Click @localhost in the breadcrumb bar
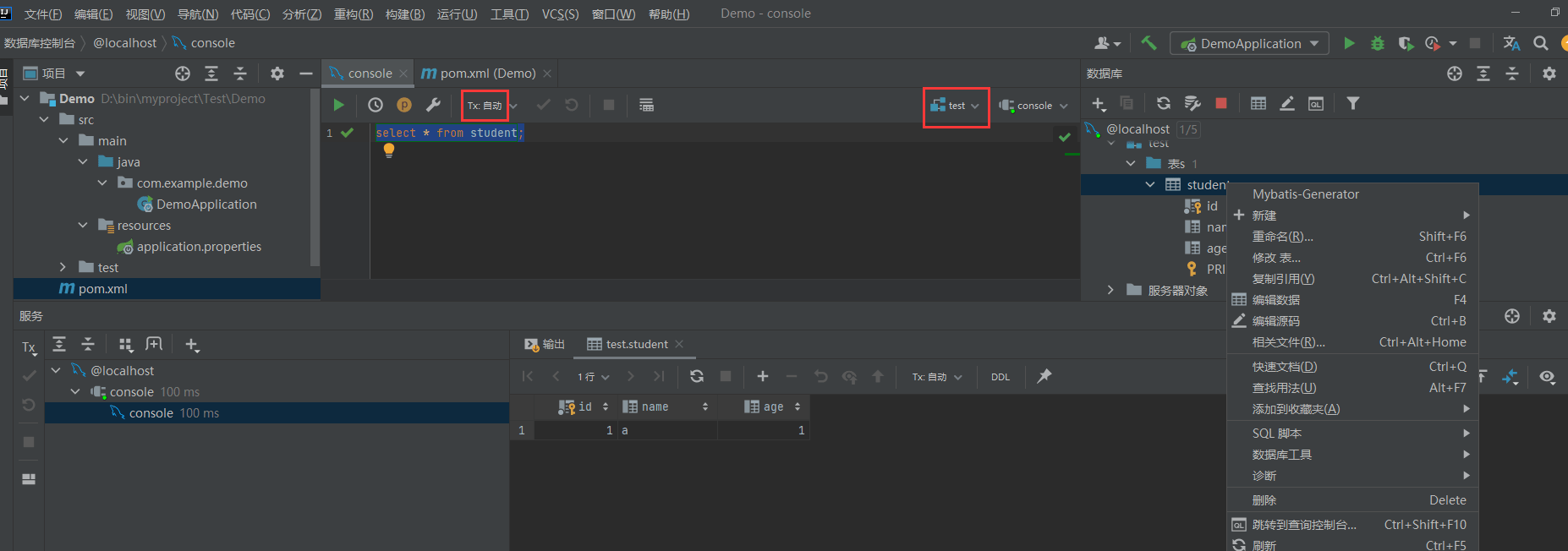This screenshot has height=551, width=1568. tap(124, 43)
